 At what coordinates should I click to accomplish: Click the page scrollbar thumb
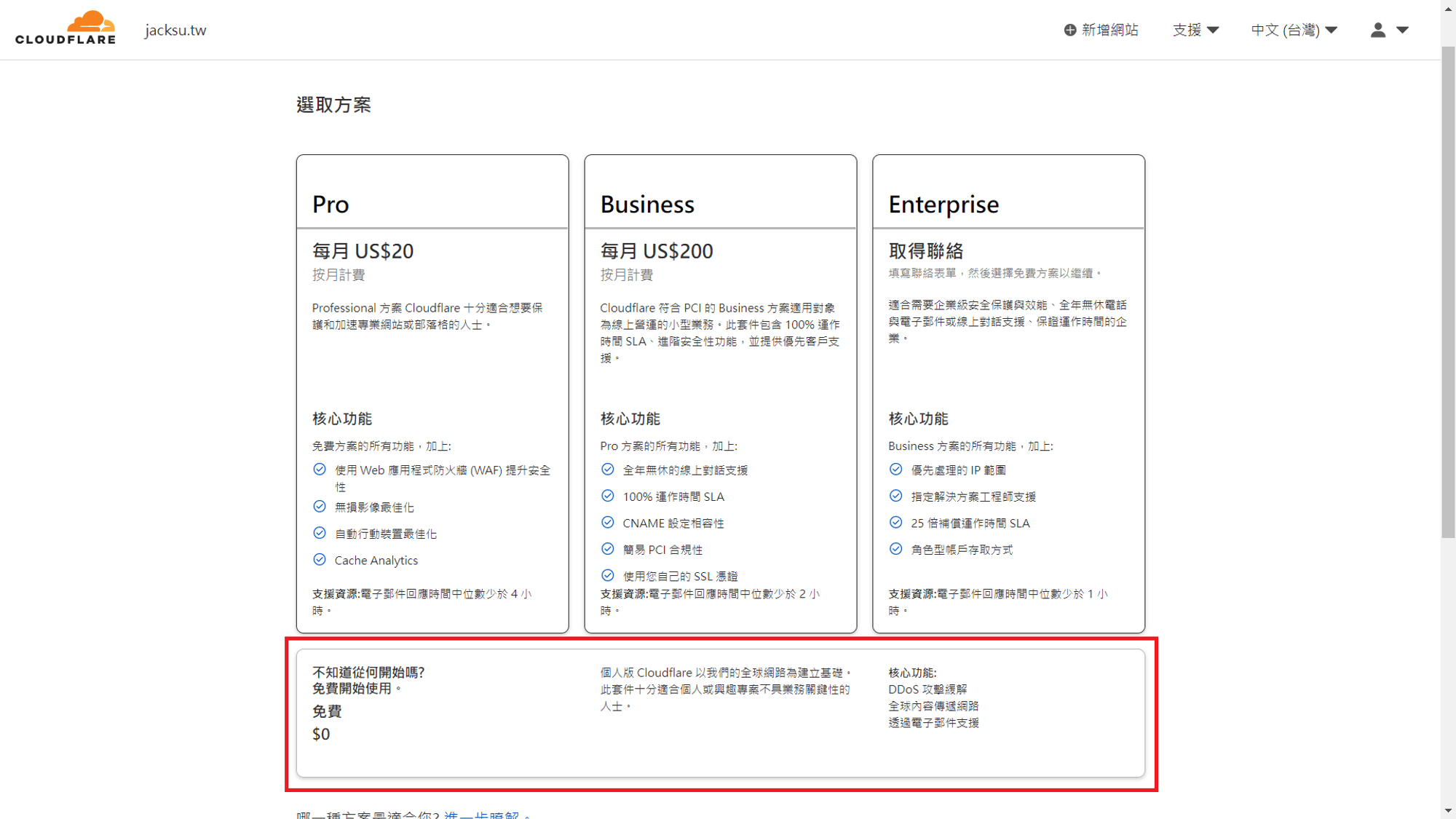[1448, 291]
